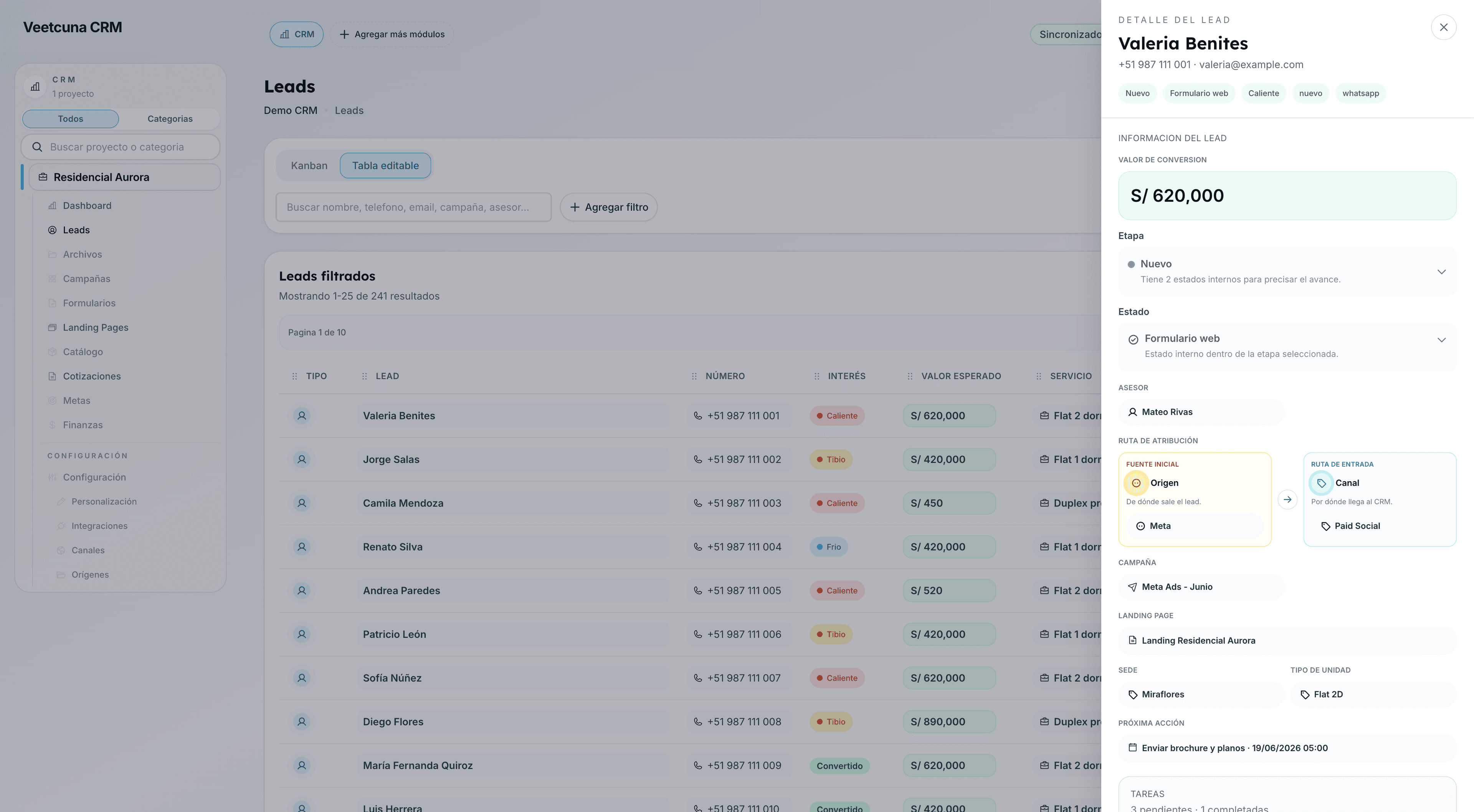Open the Meta origin selector
Viewport: 1474px width, 812px height.
(x=1195, y=526)
